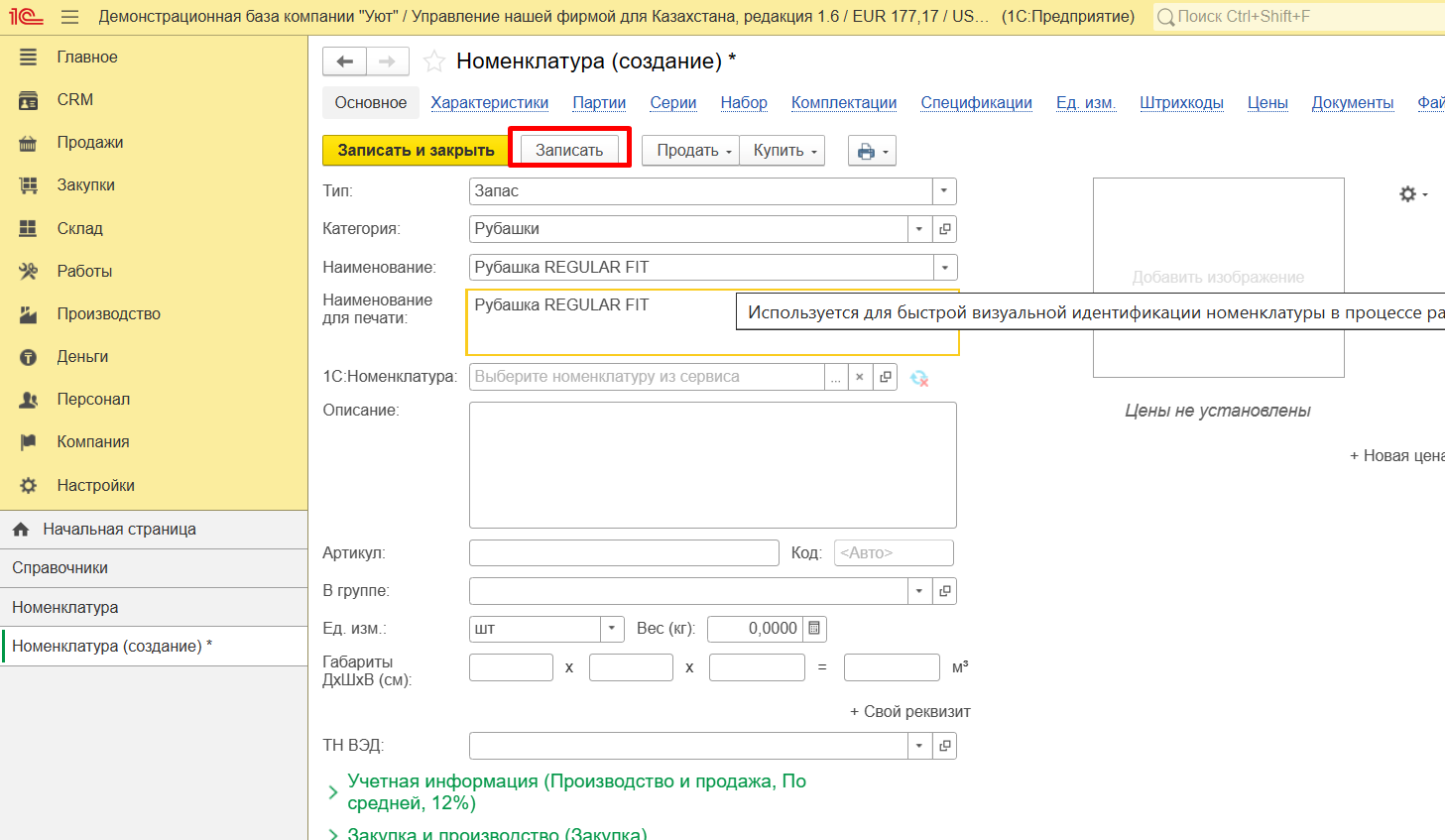Open the Ед. изм. unit dropdown
Viewport: 1445px width, 840px height.
(x=612, y=629)
